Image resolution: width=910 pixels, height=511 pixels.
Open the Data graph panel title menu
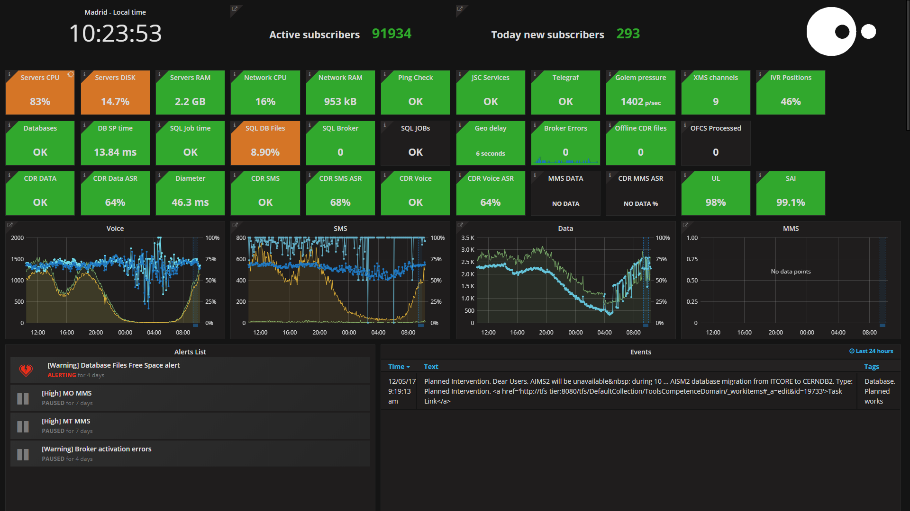(566, 229)
